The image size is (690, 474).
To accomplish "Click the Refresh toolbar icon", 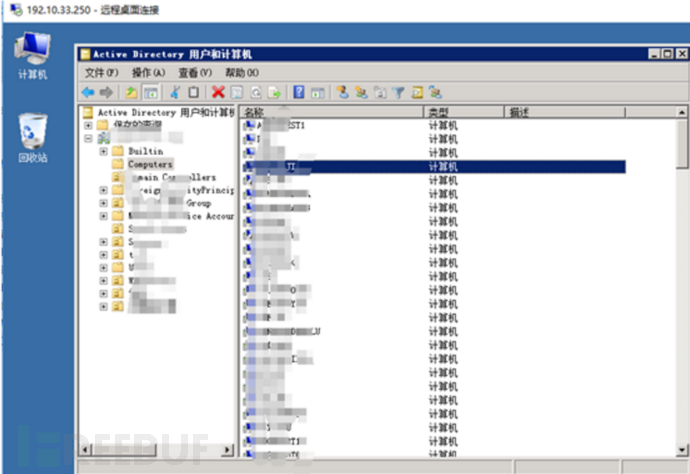I will click(x=255, y=92).
